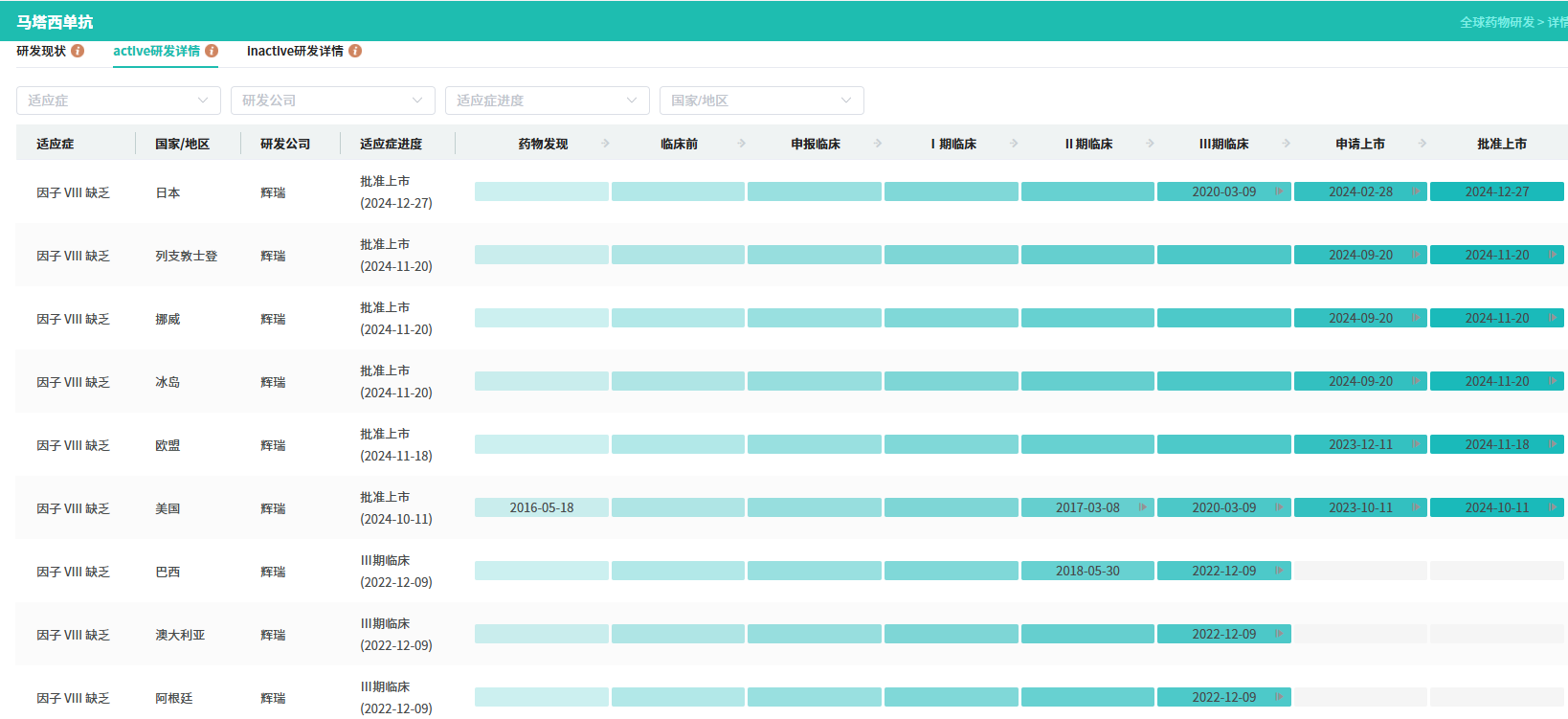Screen dimensions: 1568x719
Task: Expand the 研发公司 dropdown
Action: (332, 101)
